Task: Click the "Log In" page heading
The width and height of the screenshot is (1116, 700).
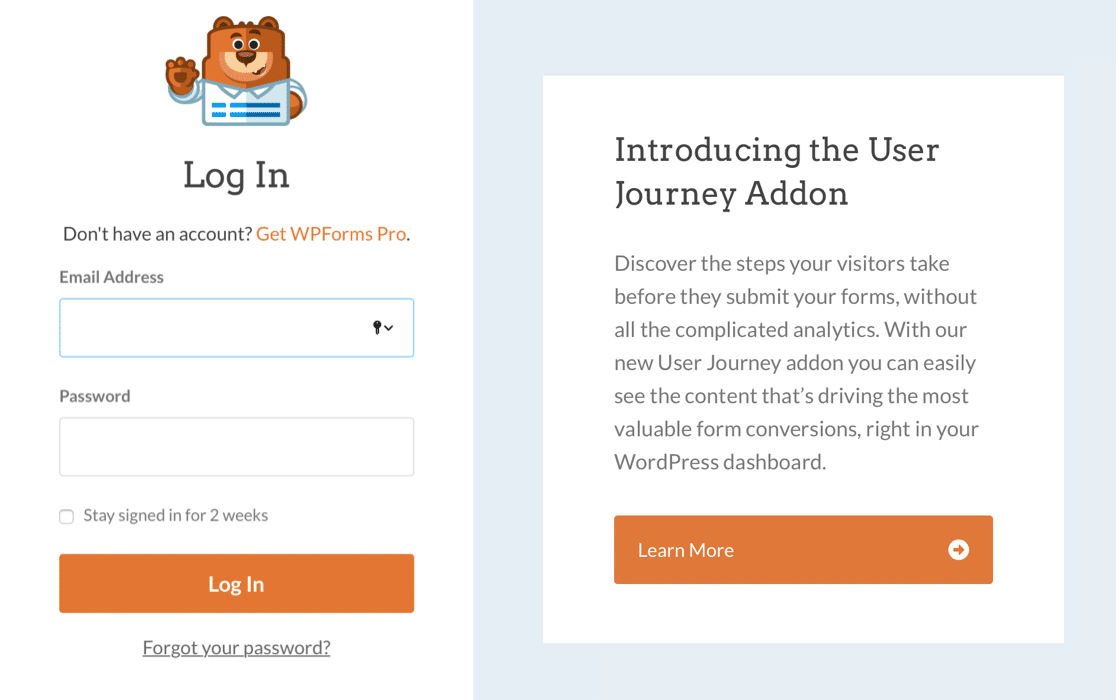Action: [x=236, y=175]
